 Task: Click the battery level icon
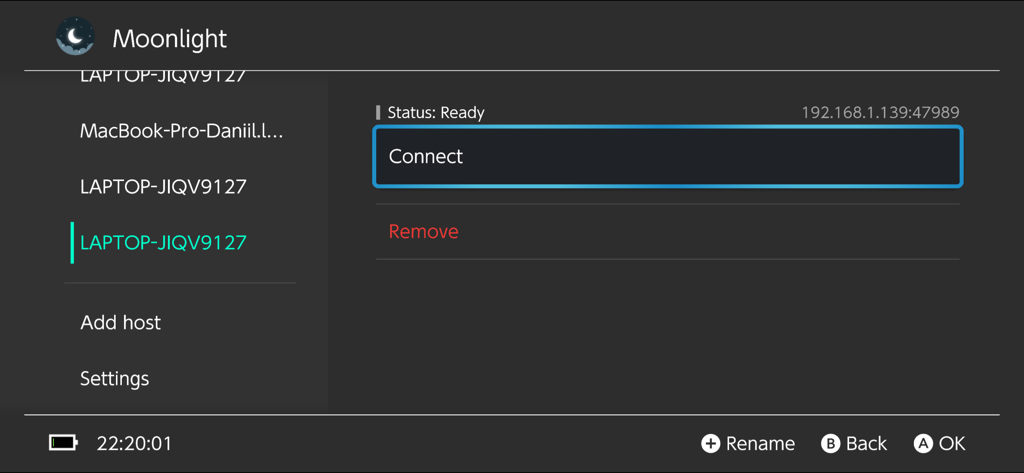click(x=64, y=443)
